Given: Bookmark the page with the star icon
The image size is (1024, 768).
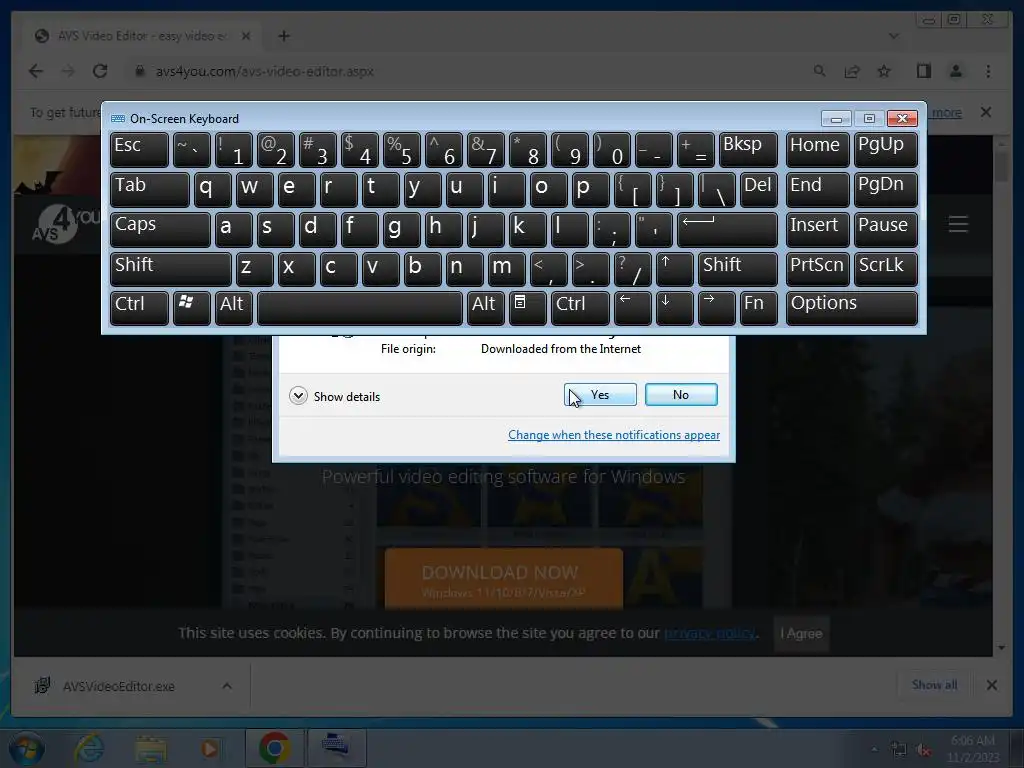Looking at the screenshot, I should pyautogui.click(x=884, y=71).
